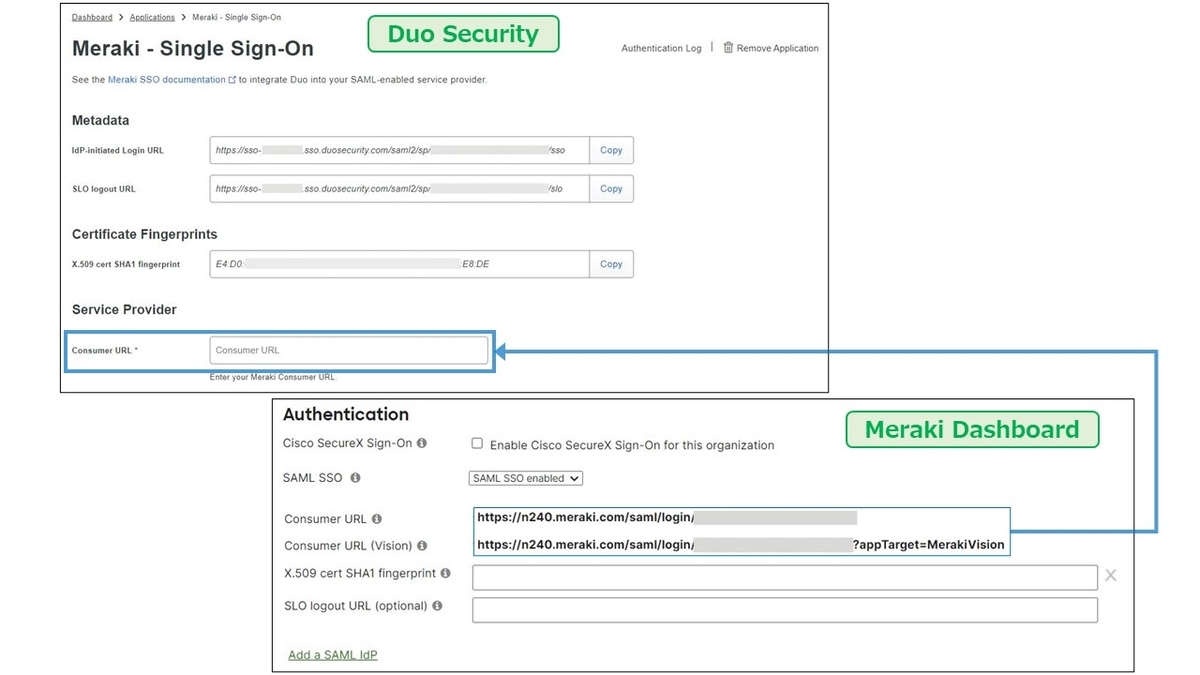
Task: Copy the IdP-initiated Login URL
Action: (611, 150)
